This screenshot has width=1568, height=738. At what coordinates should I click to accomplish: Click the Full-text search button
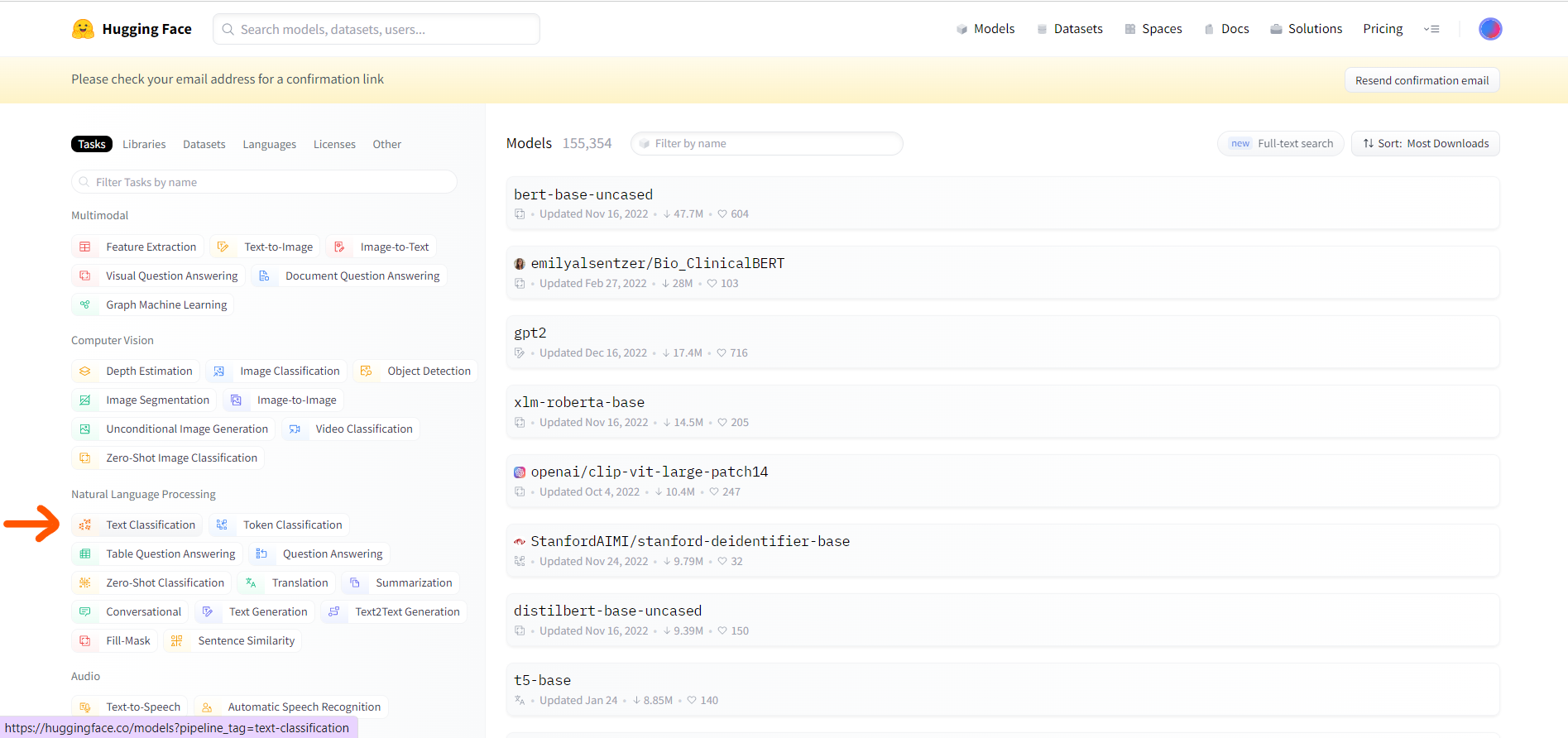tap(1281, 143)
